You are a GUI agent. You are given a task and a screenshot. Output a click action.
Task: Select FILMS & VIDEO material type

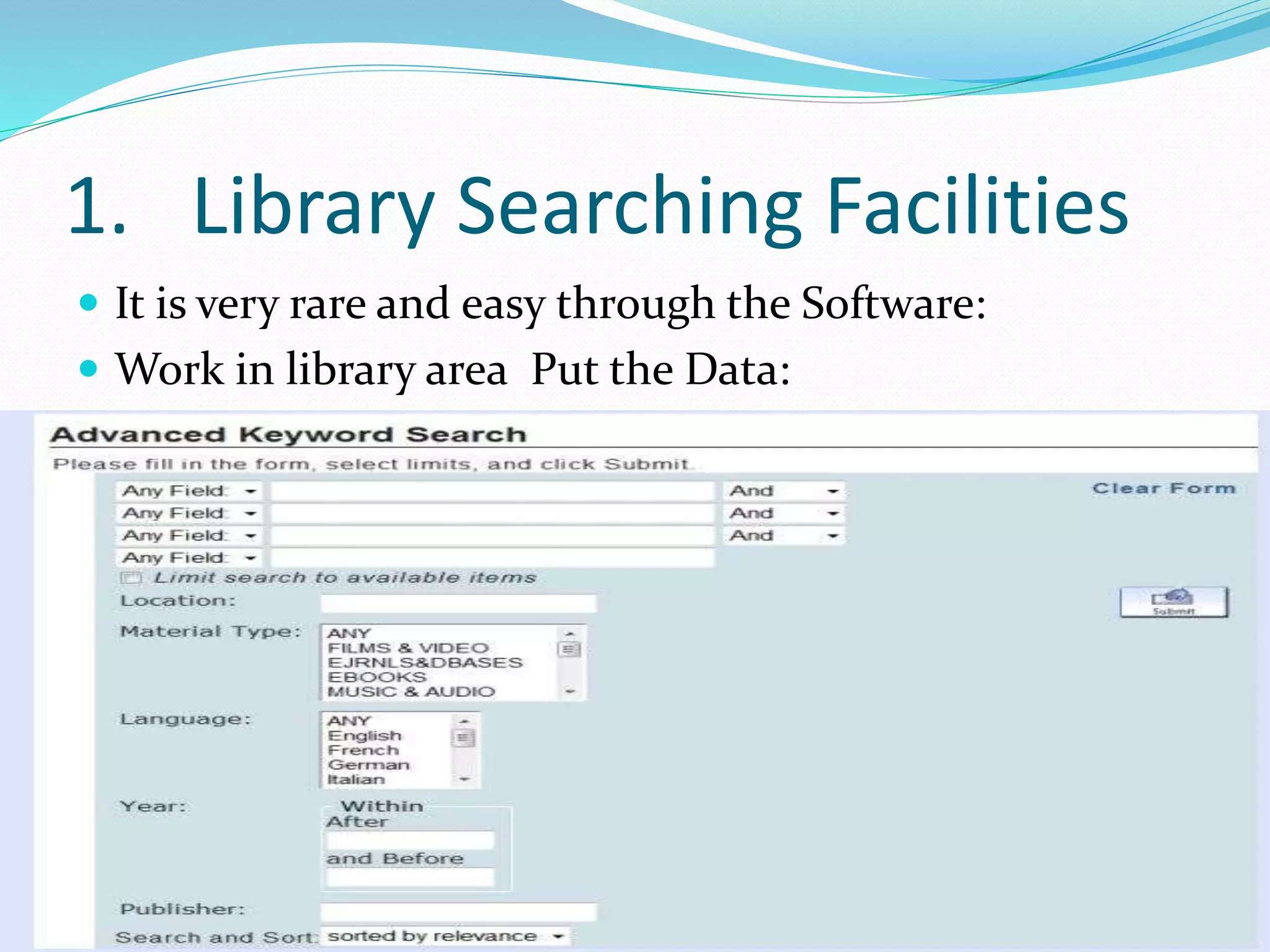pyautogui.click(x=408, y=648)
